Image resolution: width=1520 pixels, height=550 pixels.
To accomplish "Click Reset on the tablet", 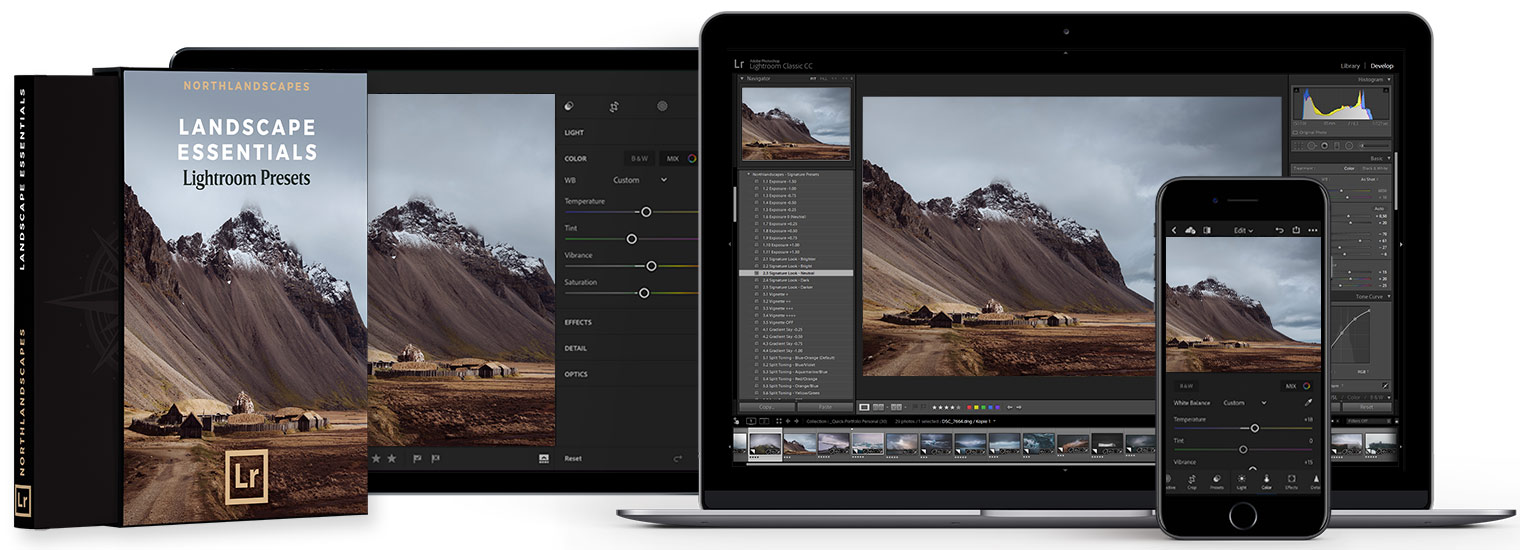I will tap(573, 458).
